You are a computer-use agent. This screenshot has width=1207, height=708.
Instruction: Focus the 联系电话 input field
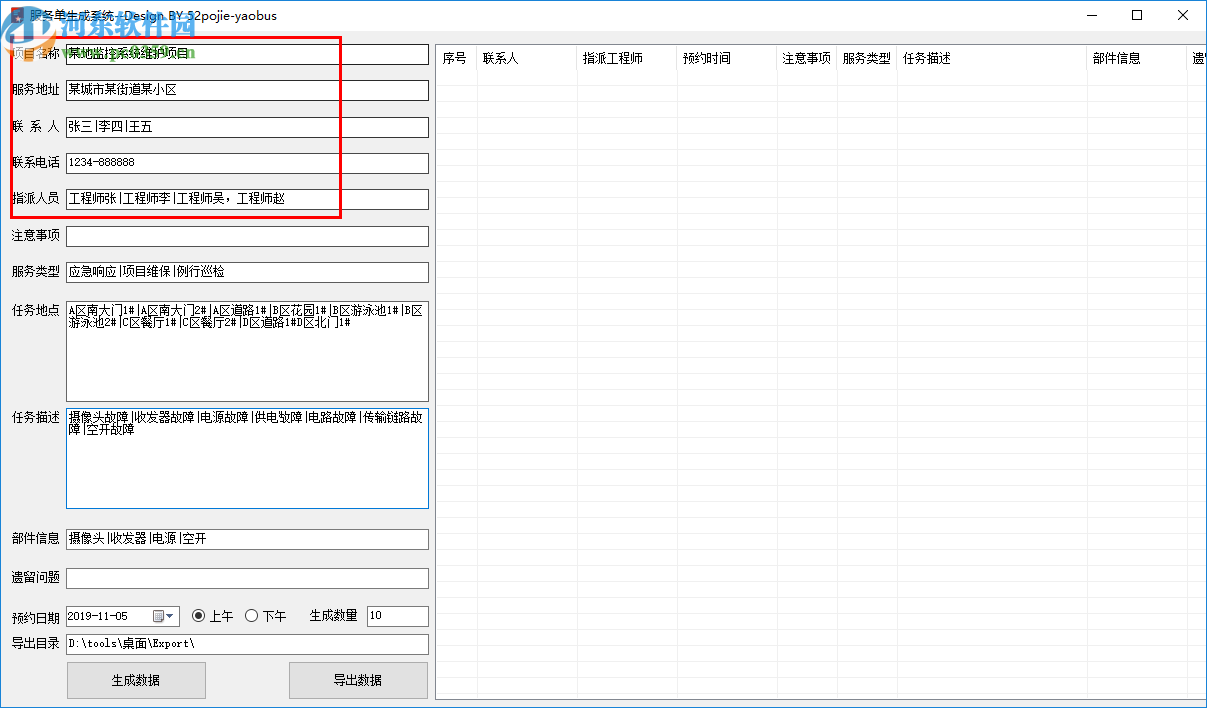[x=247, y=162]
